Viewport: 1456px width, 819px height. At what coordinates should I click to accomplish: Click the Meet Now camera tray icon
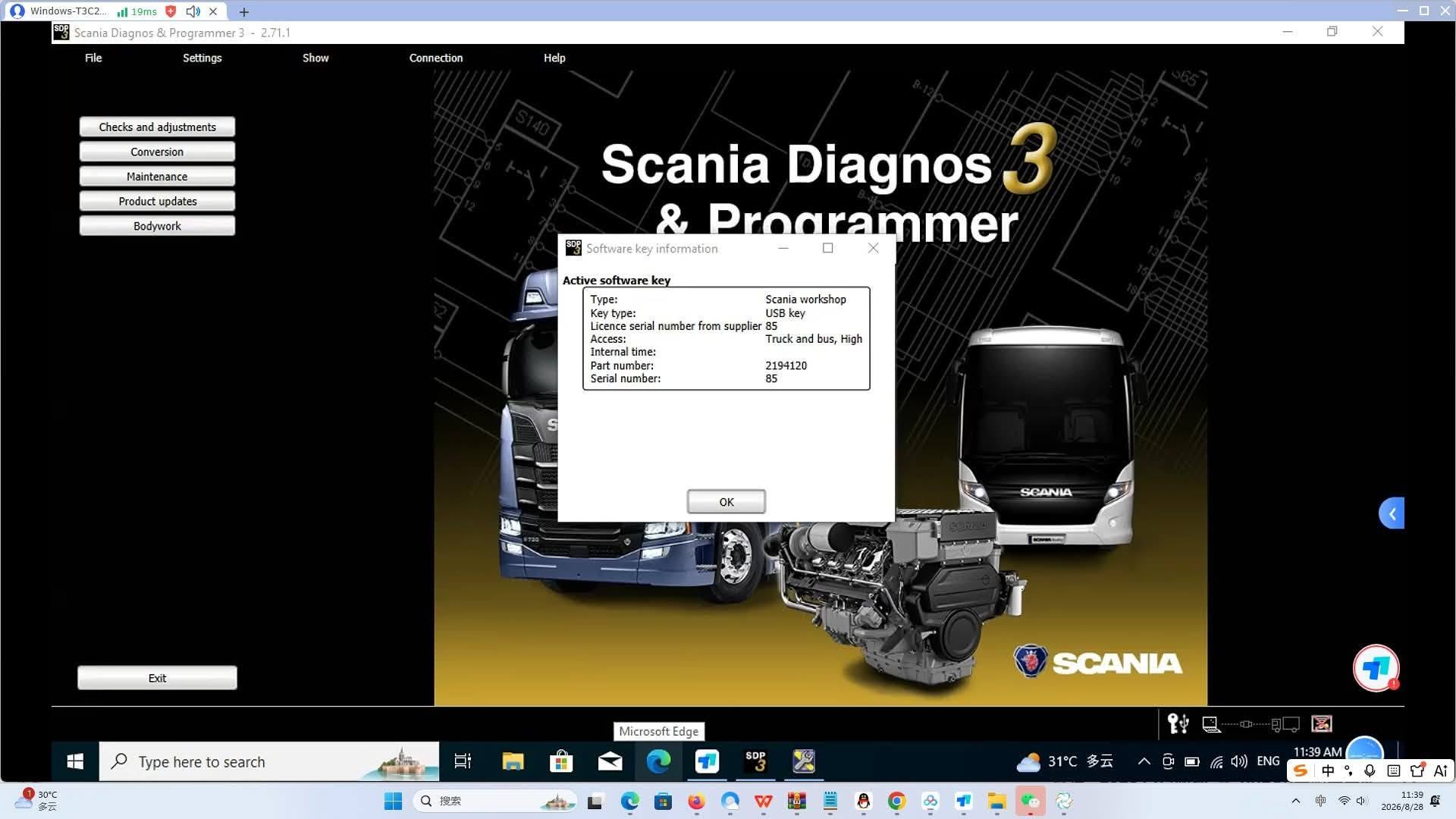tap(1168, 761)
